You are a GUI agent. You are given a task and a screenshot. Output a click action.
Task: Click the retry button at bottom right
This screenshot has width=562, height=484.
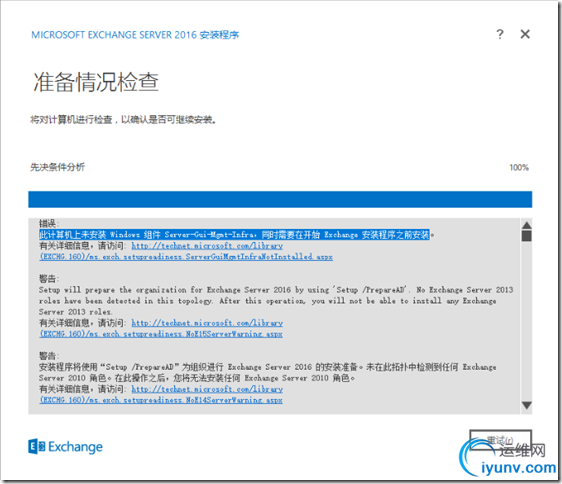point(500,440)
